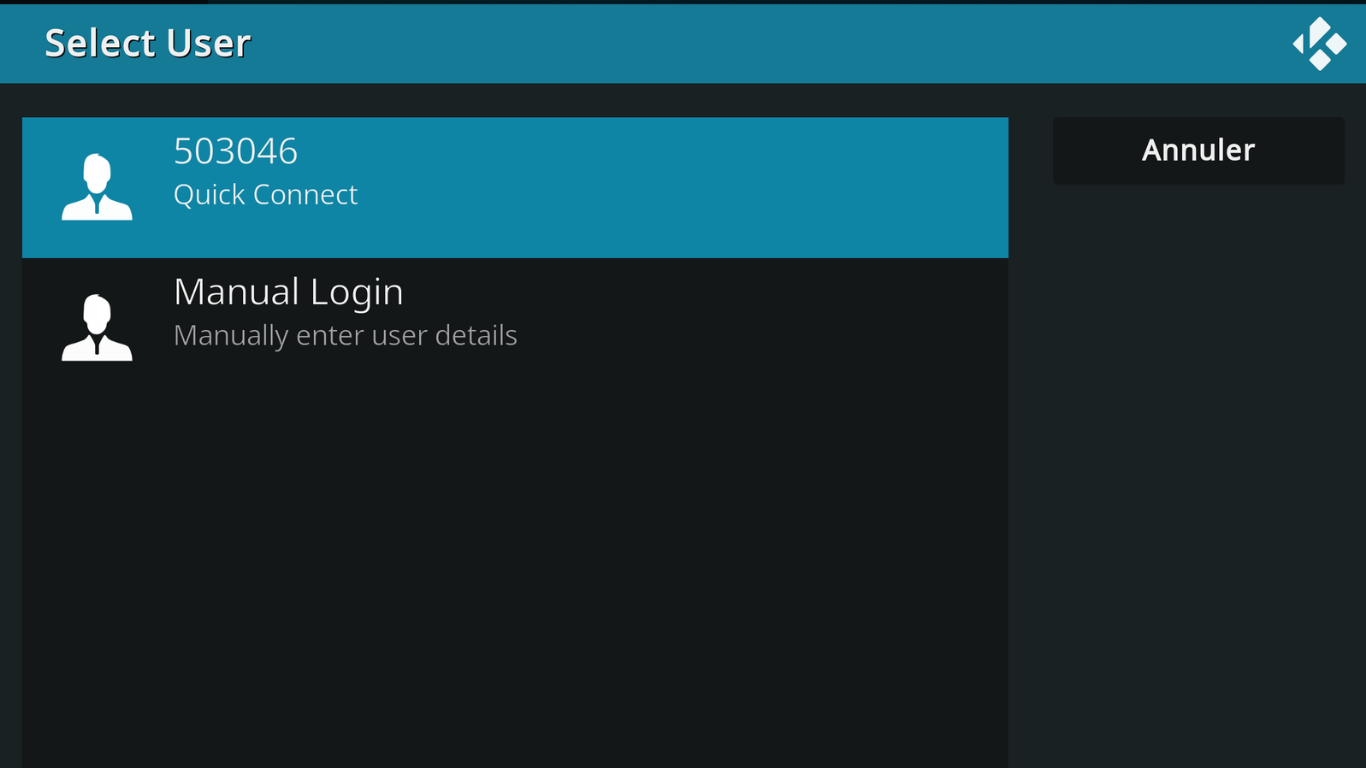The image size is (1366, 768).
Task: Click the Kodi logo in the header
Action: 1319,44
